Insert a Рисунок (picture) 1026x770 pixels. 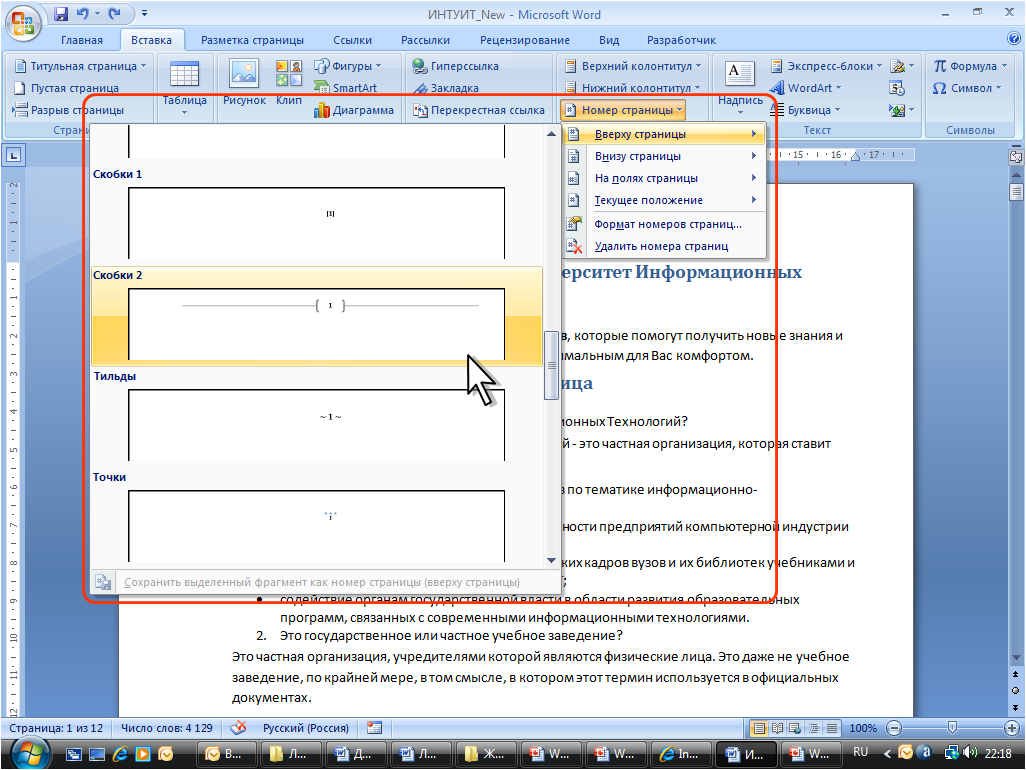(x=244, y=82)
